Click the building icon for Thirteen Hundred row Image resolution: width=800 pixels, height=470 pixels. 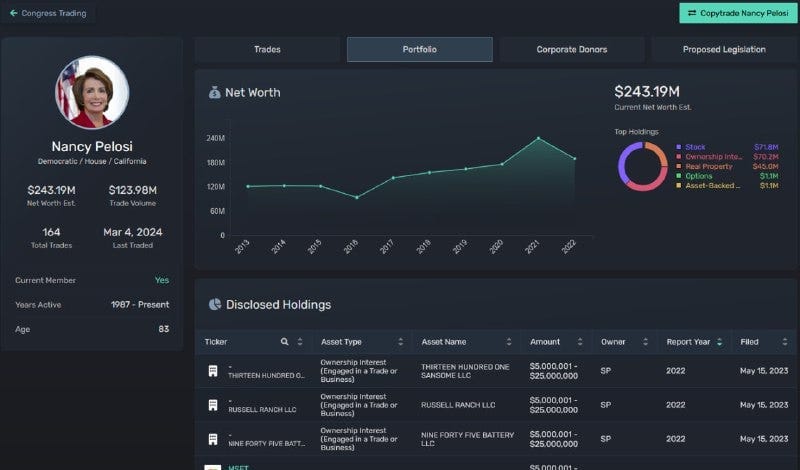(213, 371)
